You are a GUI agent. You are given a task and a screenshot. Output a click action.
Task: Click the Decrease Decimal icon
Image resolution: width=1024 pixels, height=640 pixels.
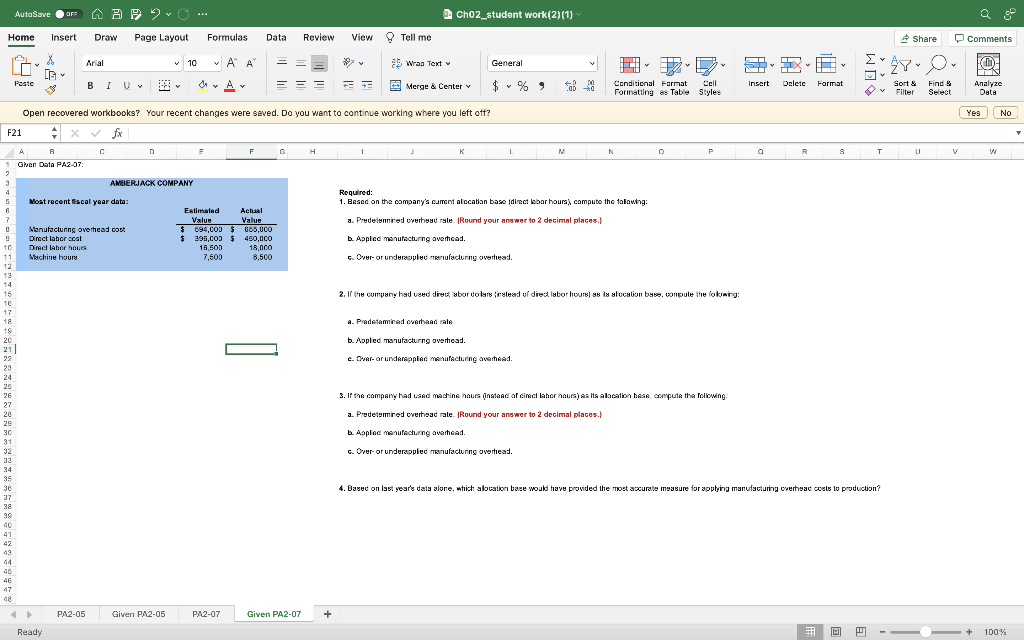(x=589, y=86)
